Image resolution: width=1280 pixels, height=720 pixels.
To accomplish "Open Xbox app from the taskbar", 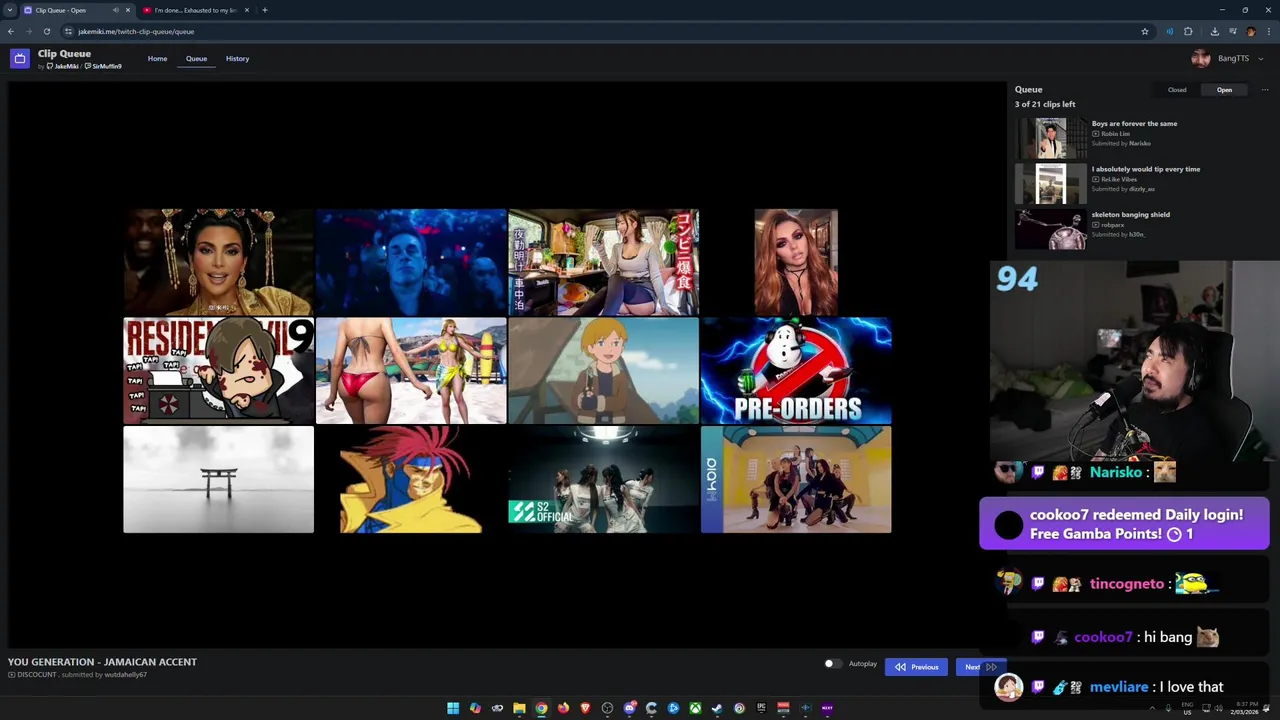I will coord(695,708).
